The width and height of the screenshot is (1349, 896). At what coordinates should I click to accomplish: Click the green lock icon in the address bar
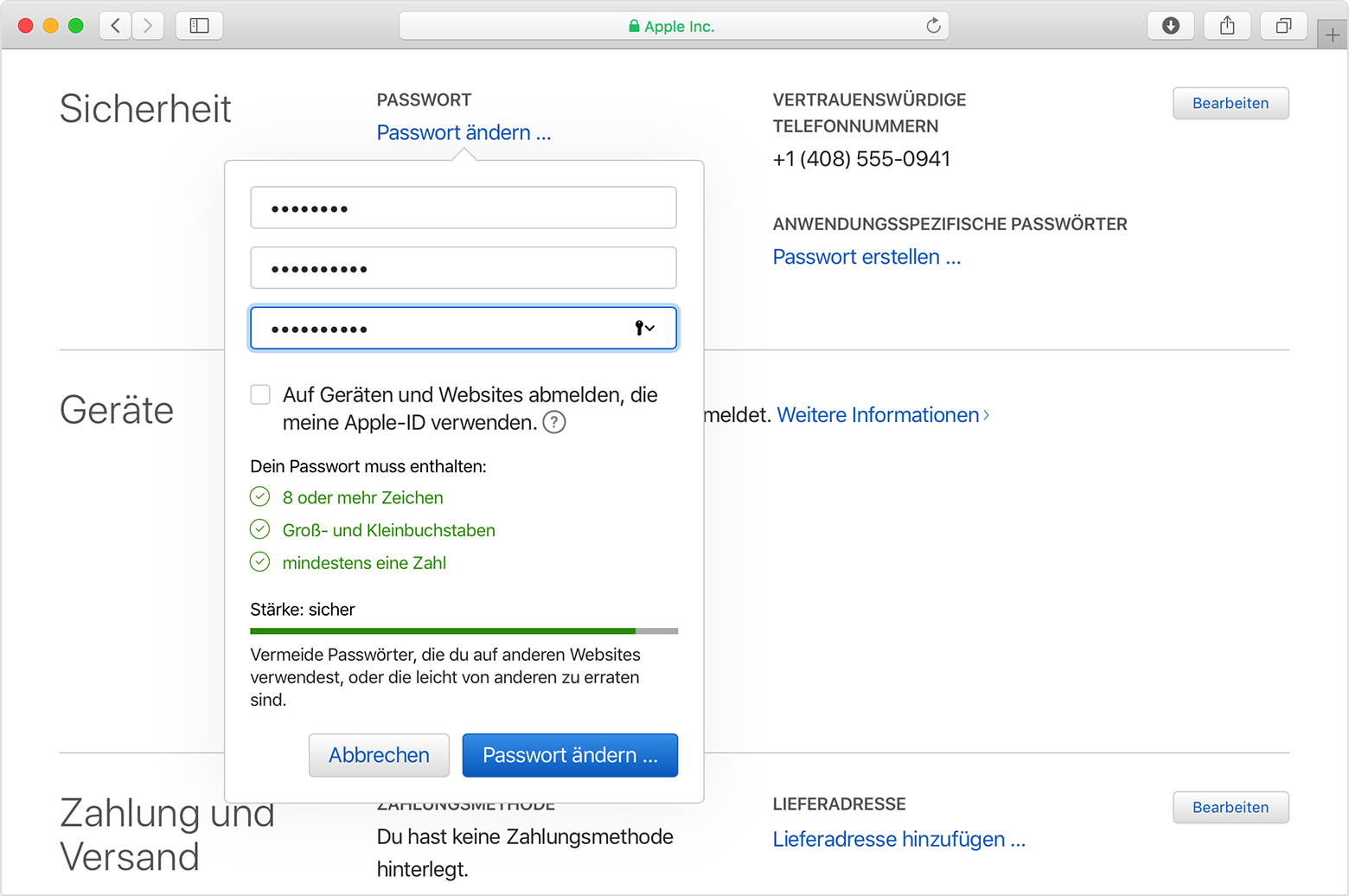(634, 26)
